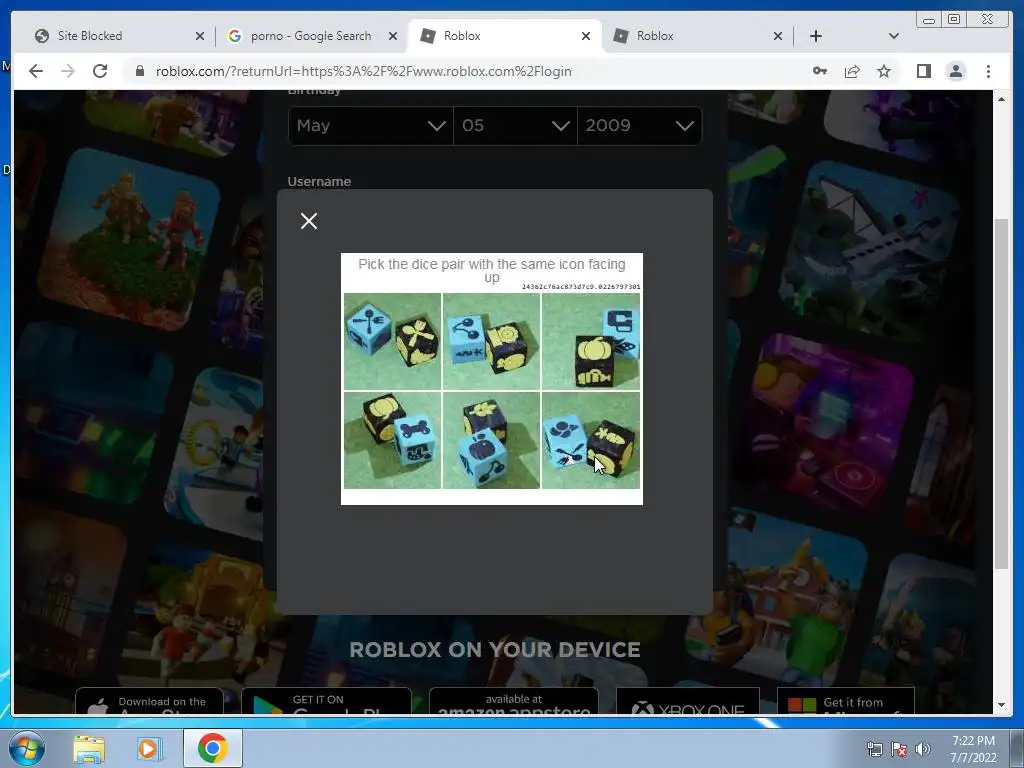Close the last Roblox tab
The height and width of the screenshot is (768, 1024).
click(778, 36)
